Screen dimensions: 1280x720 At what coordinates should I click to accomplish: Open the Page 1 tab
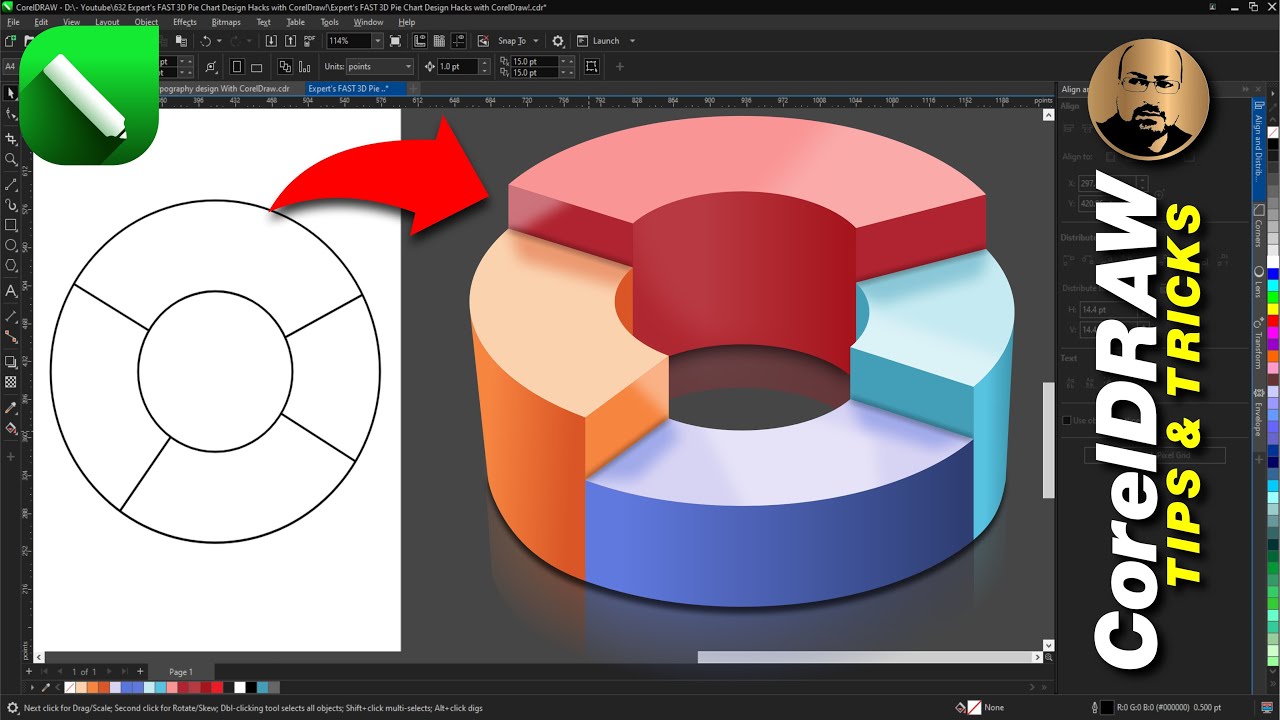click(x=181, y=672)
